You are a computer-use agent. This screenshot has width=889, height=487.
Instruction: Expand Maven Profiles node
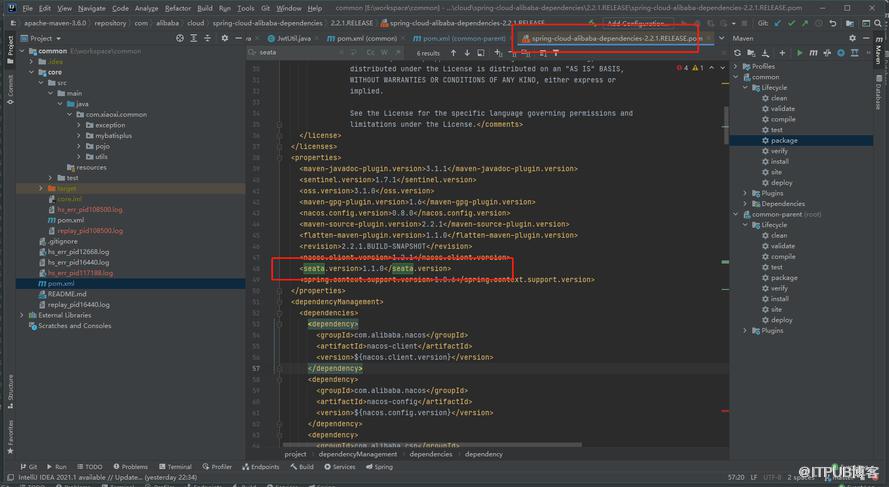[x=736, y=66]
